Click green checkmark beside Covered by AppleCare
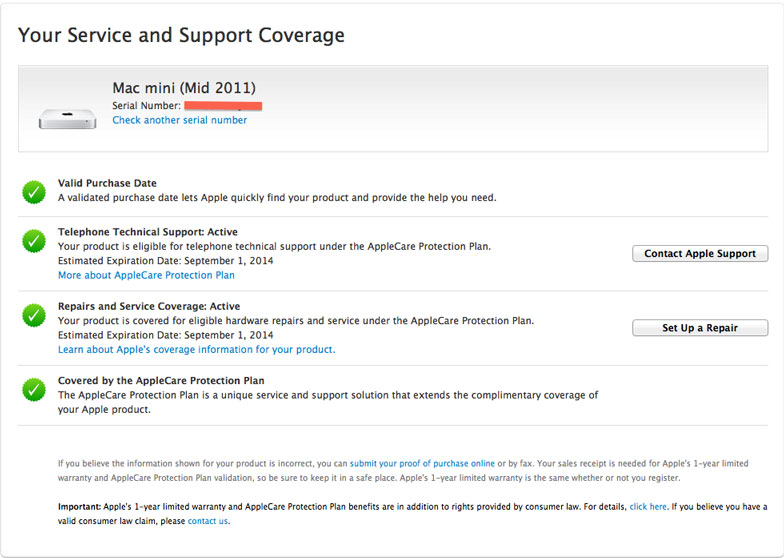 (34, 390)
